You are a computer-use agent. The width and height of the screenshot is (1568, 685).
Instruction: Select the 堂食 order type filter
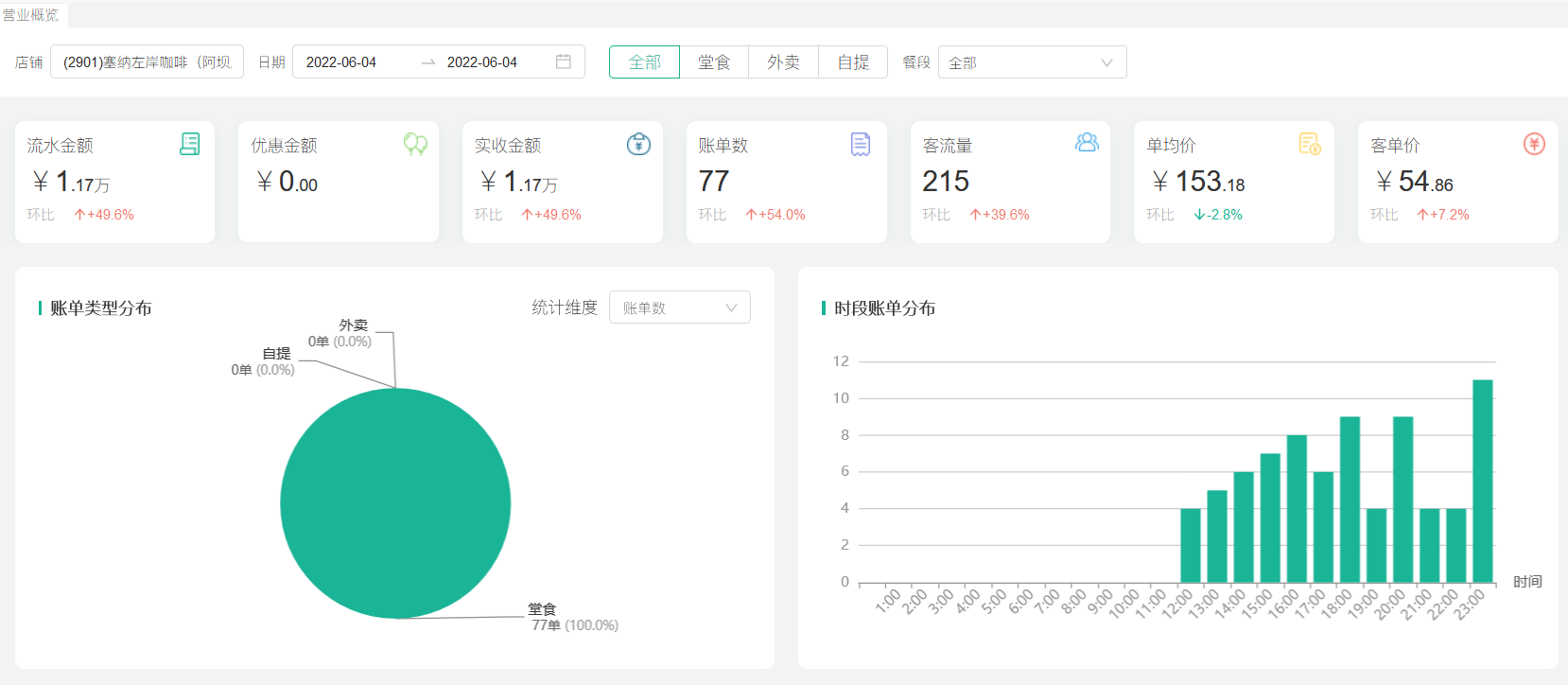click(x=714, y=62)
